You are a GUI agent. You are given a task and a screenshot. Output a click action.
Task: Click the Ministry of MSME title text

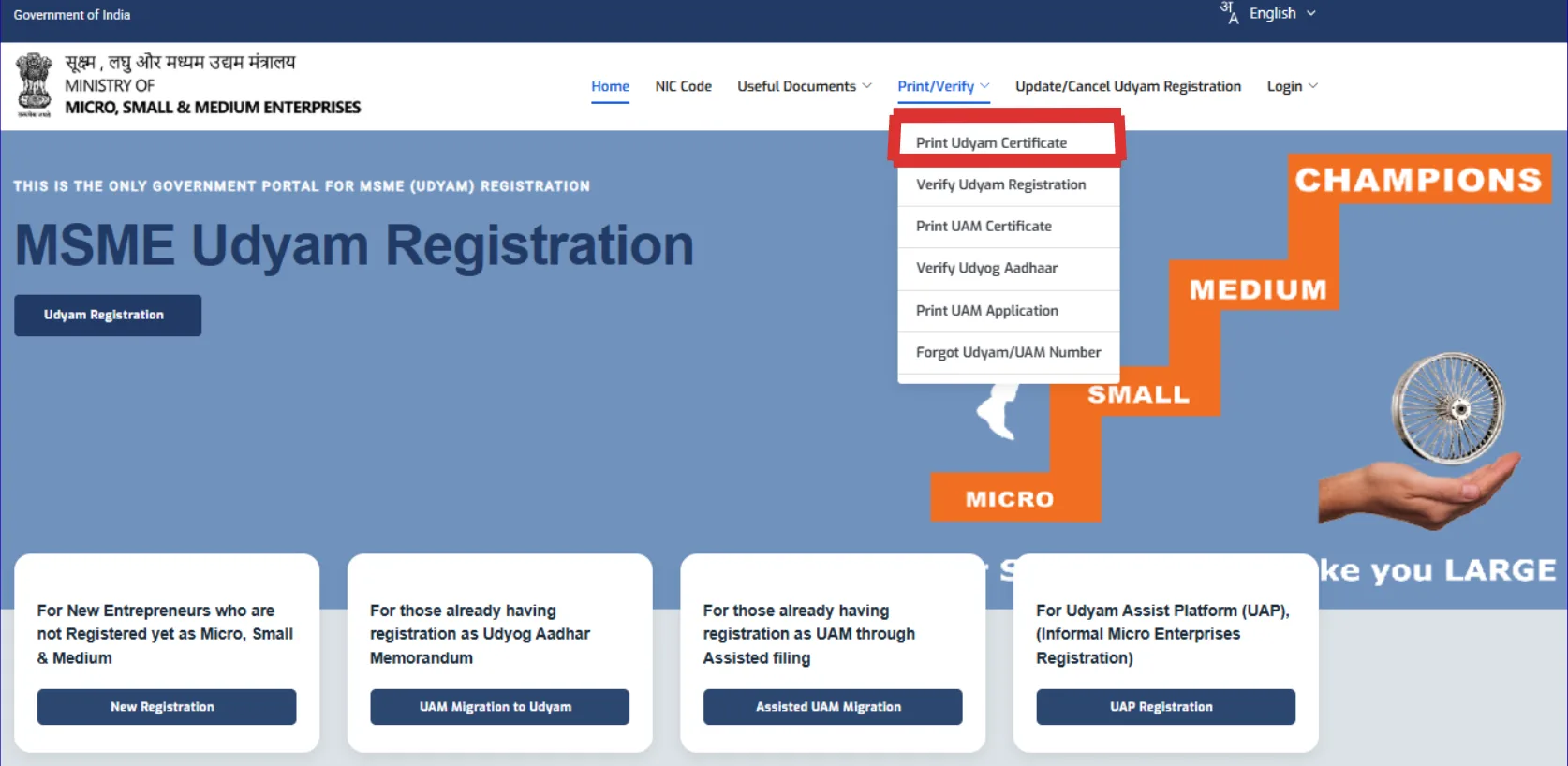tap(212, 85)
